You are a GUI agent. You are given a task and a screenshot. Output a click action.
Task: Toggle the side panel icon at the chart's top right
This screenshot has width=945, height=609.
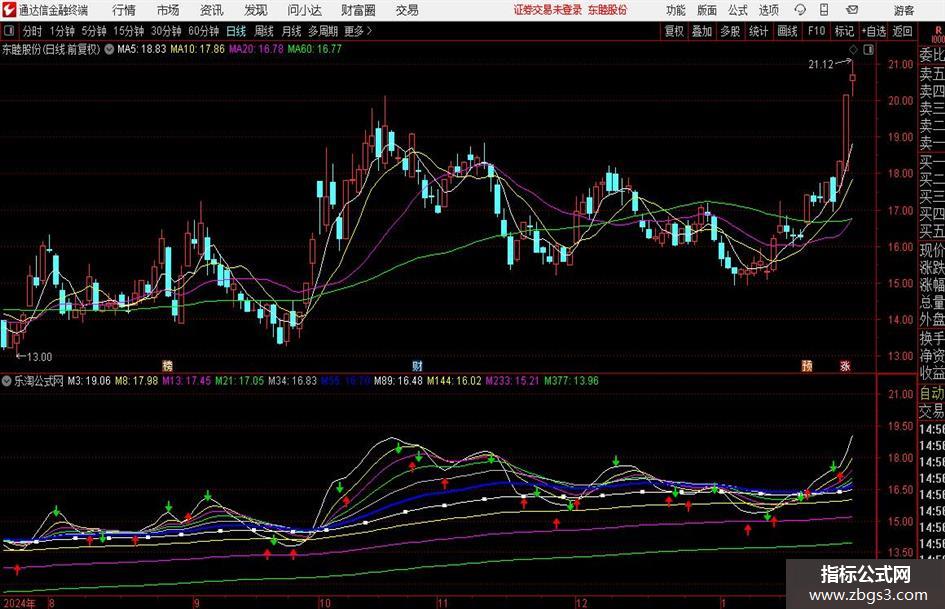(x=868, y=50)
